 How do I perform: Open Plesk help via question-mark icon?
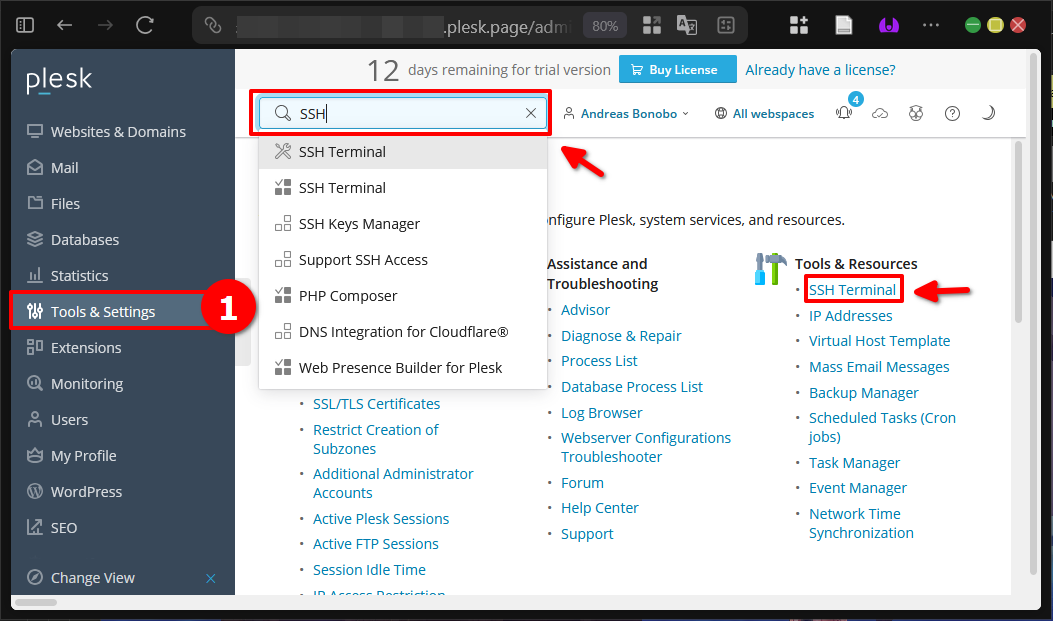(x=952, y=113)
